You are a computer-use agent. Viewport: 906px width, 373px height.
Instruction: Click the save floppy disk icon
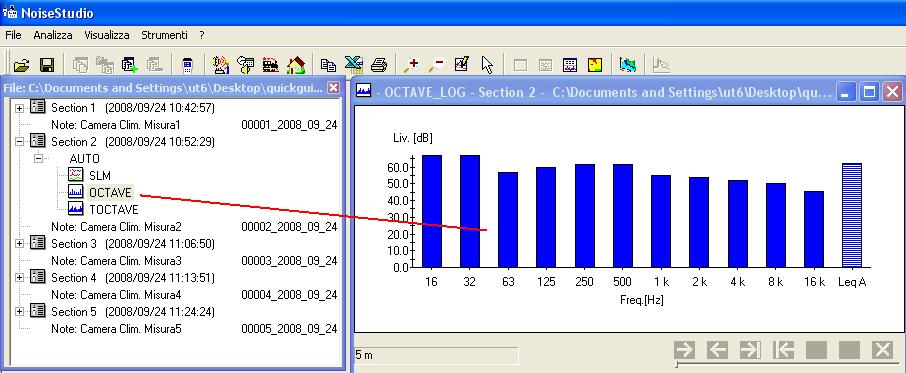point(47,65)
